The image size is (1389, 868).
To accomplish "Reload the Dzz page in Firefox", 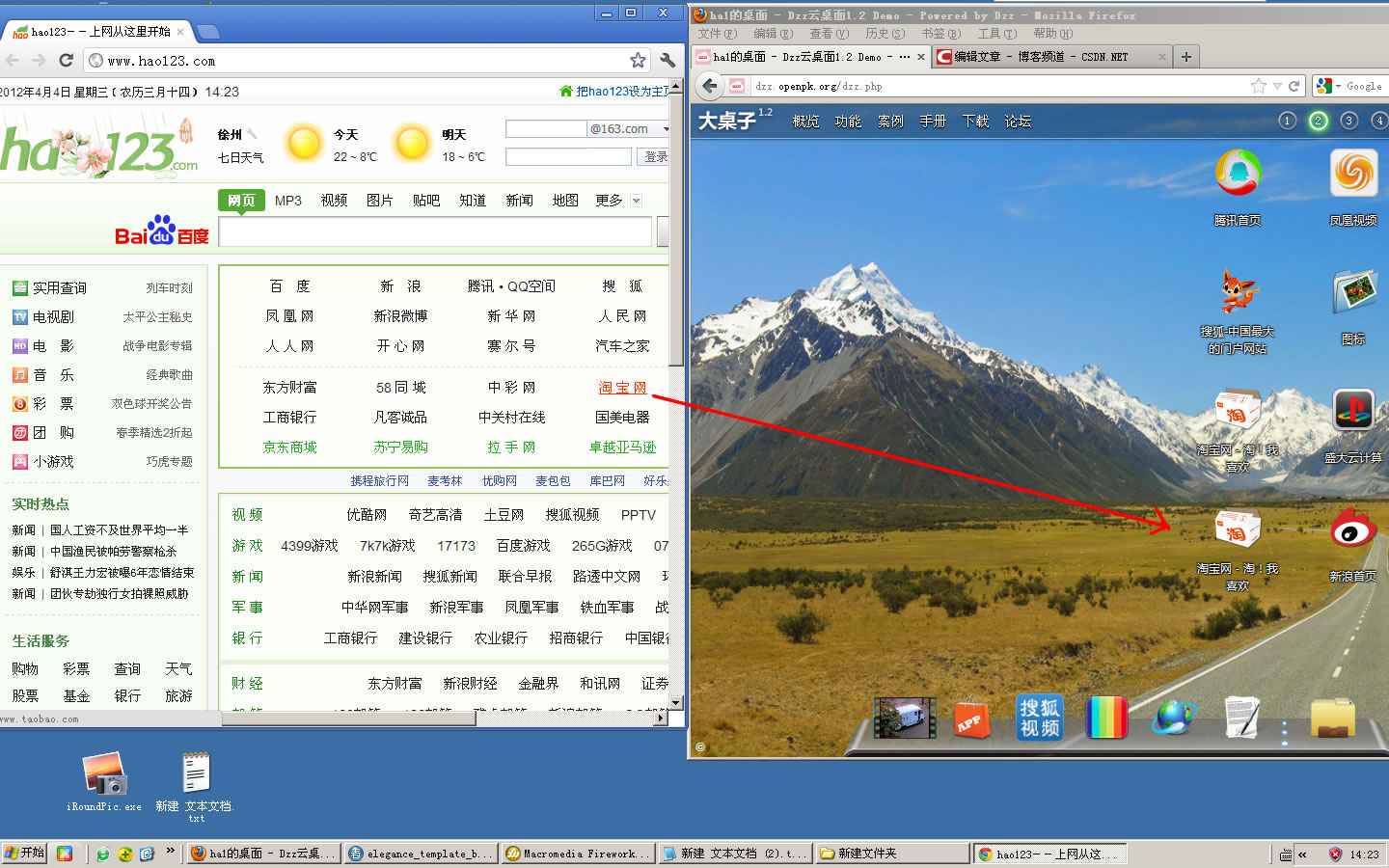I will [1294, 86].
